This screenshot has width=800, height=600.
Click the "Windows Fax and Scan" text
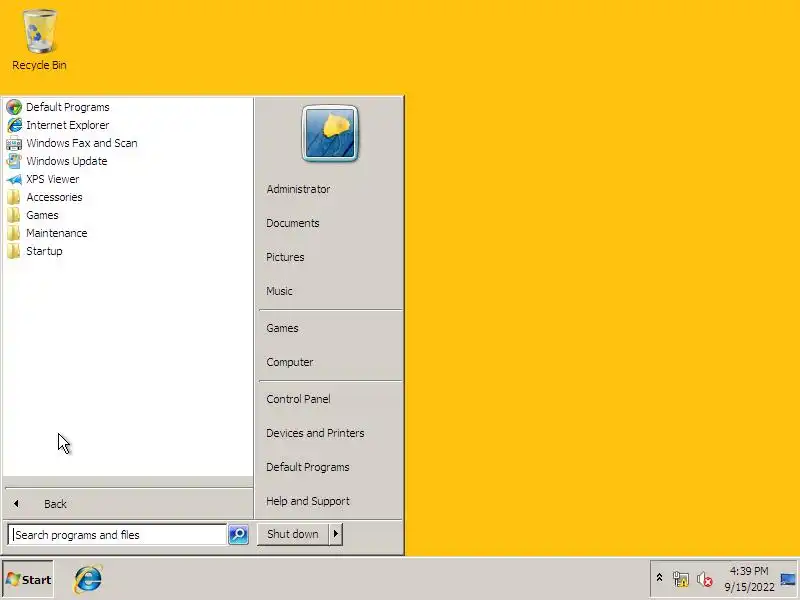82,143
